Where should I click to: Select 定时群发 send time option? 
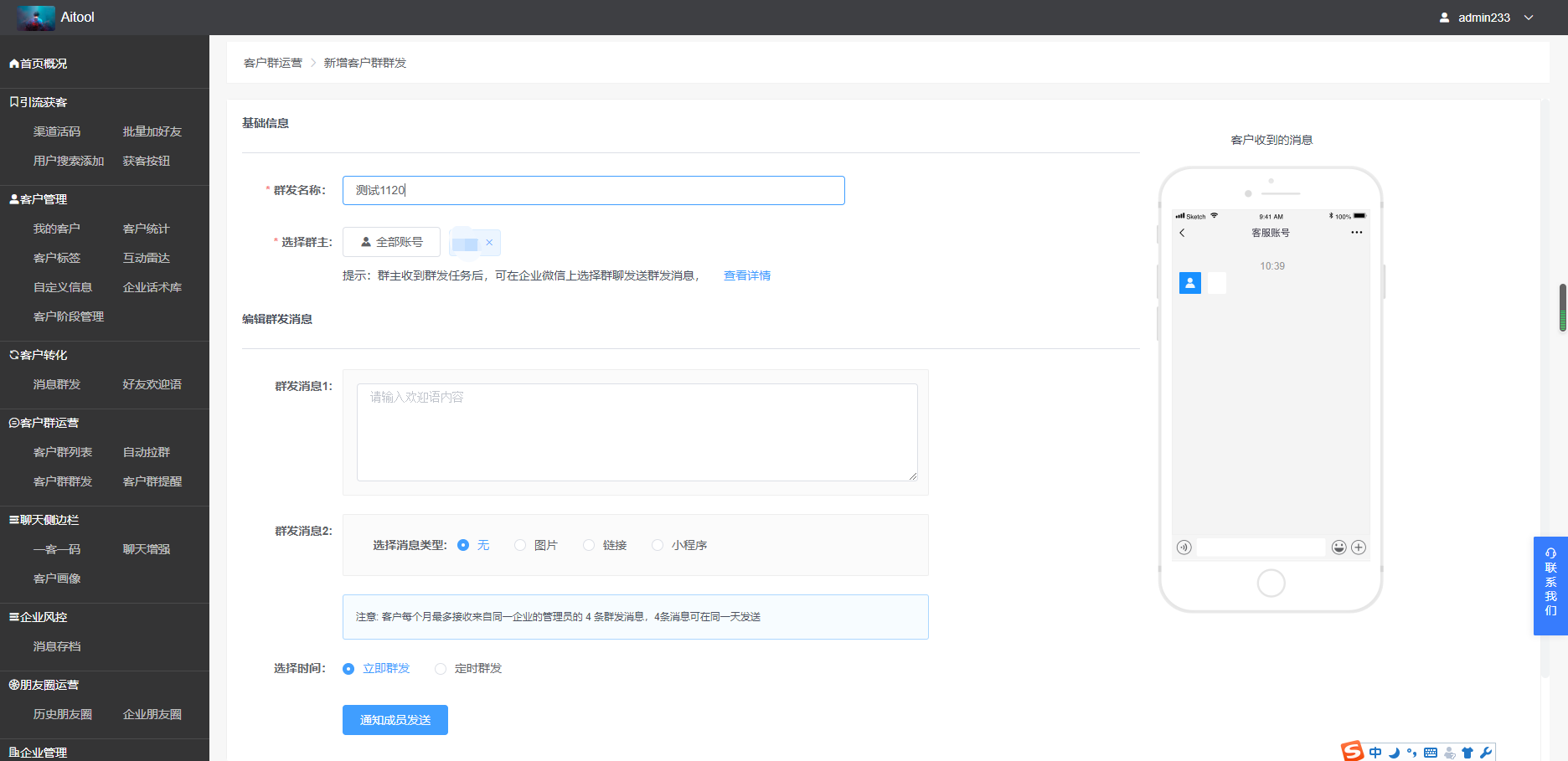point(441,668)
